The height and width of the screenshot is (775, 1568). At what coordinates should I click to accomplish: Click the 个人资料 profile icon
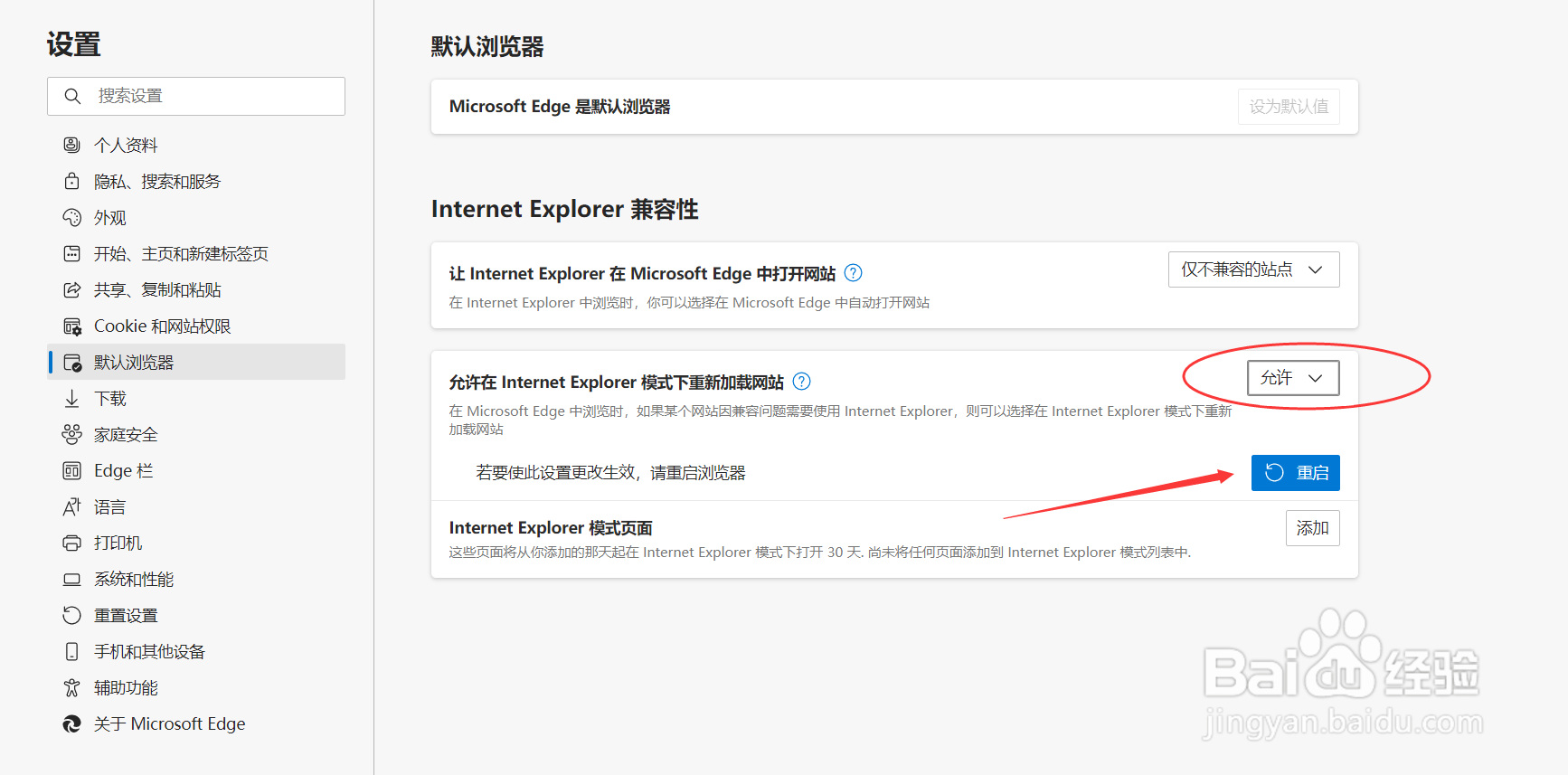click(71, 145)
